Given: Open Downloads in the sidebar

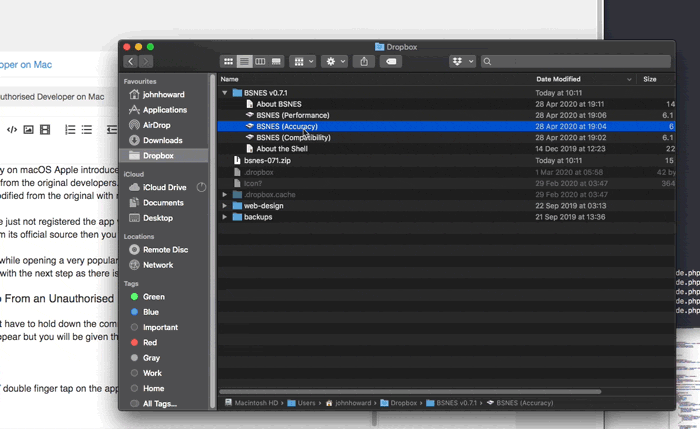Looking at the screenshot, I should [163, 140].
